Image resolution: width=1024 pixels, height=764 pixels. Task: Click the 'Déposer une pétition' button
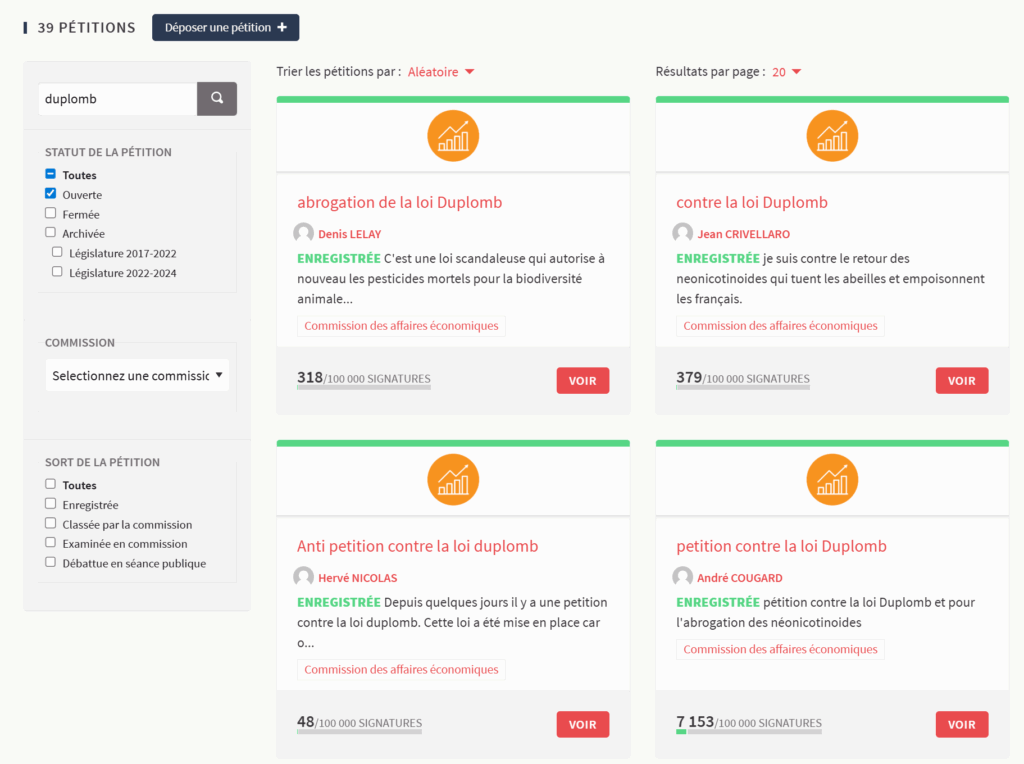tap(225, 28)
